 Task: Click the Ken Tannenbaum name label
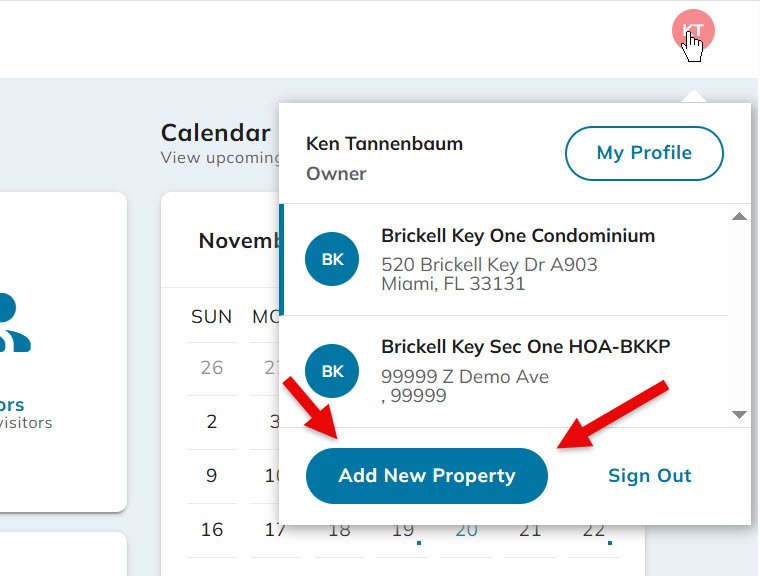click(384, 144)
